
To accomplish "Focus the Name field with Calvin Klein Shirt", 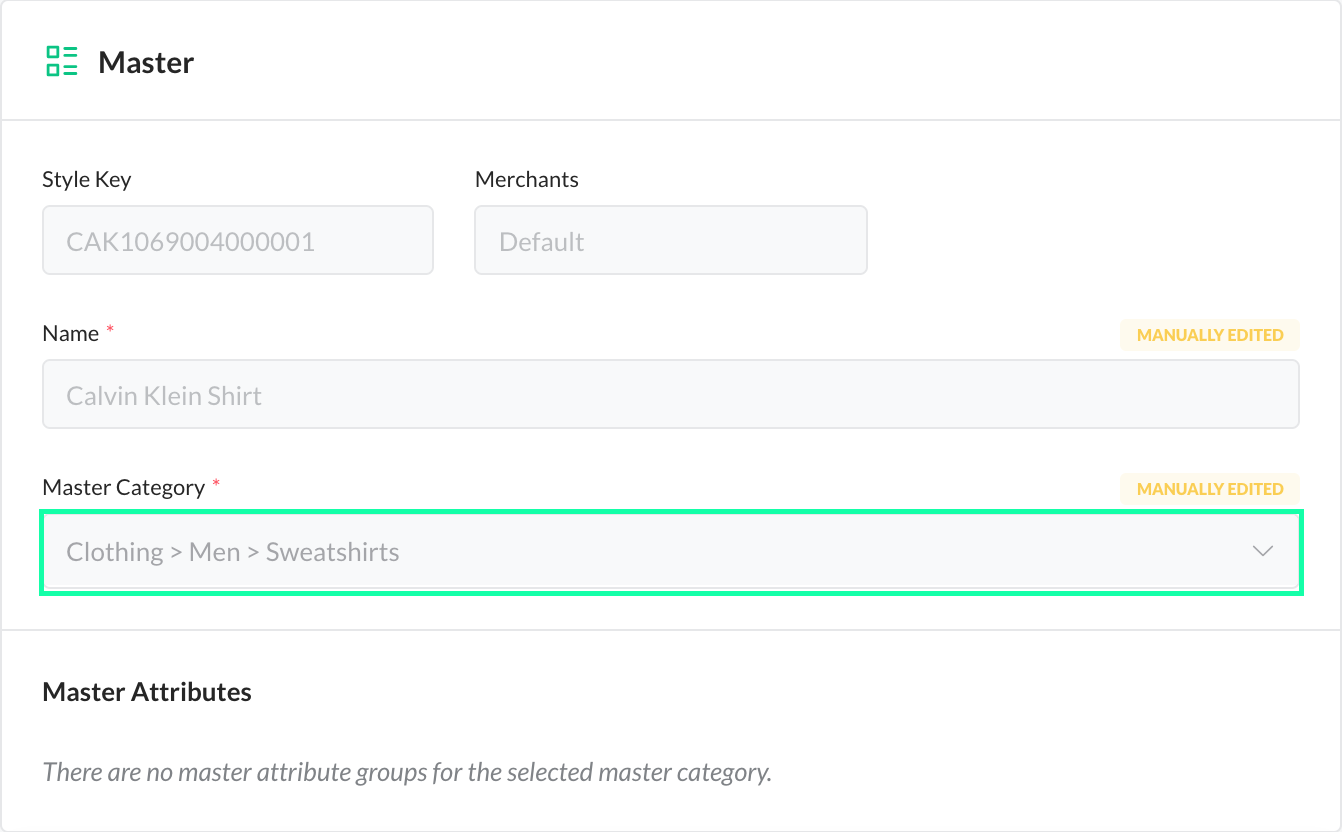I will pyautogui.click(x=670, y=395).
